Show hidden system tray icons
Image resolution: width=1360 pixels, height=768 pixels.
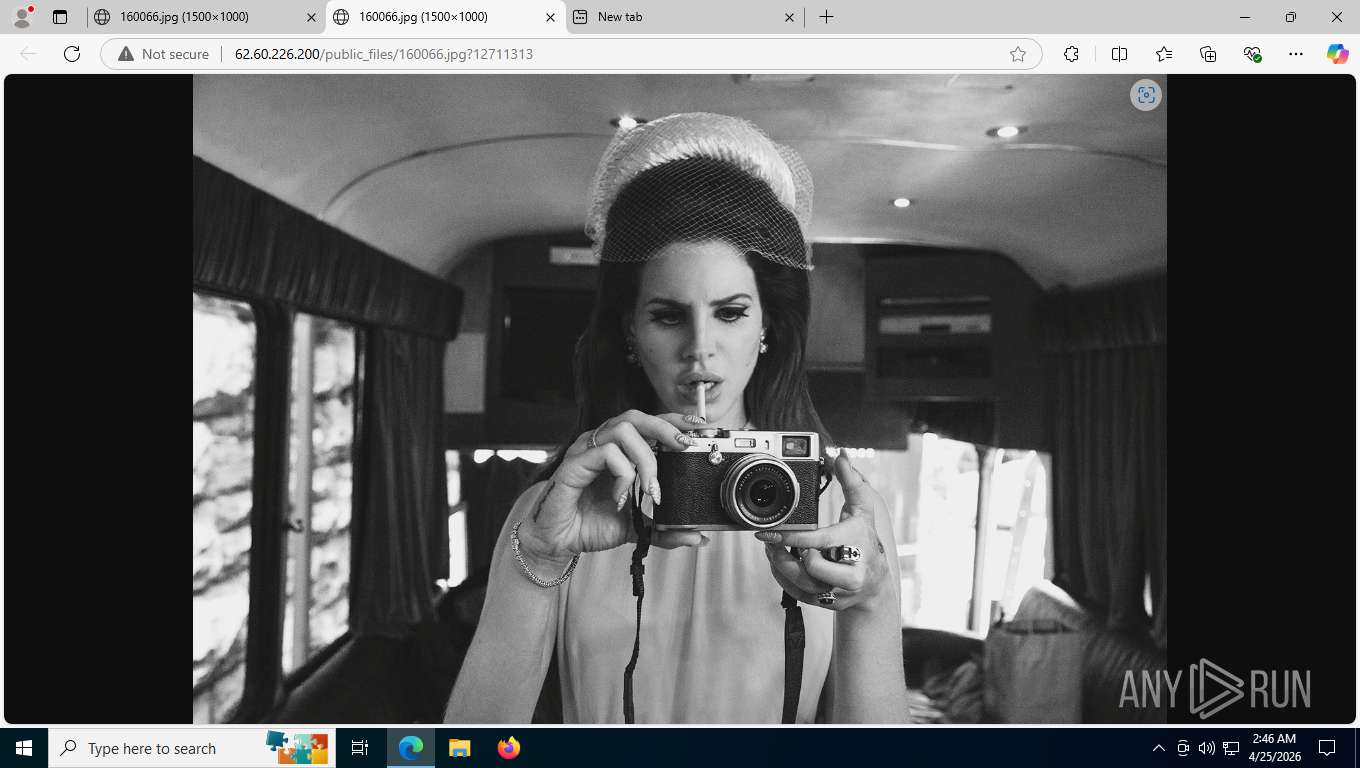click(1159, 748)
